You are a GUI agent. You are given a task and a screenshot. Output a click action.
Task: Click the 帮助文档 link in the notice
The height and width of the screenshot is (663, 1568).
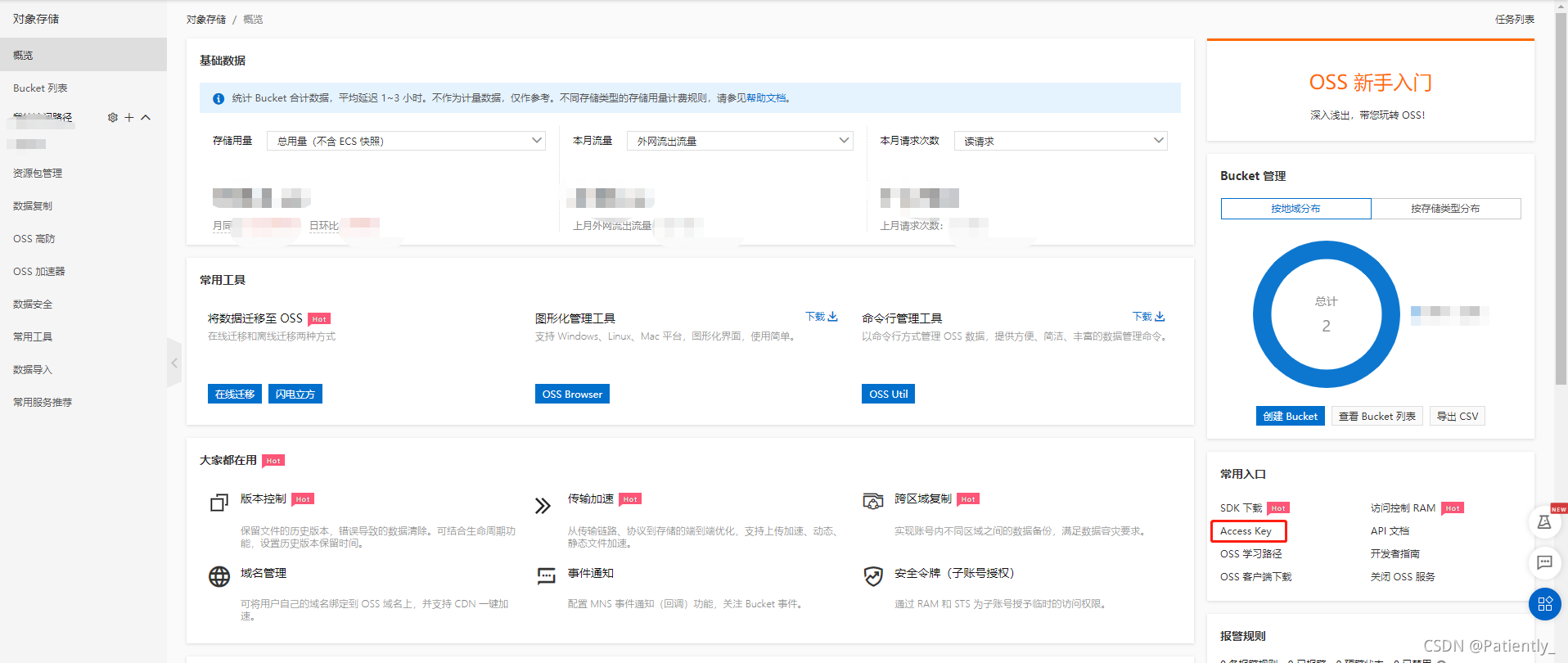point(765,98)
